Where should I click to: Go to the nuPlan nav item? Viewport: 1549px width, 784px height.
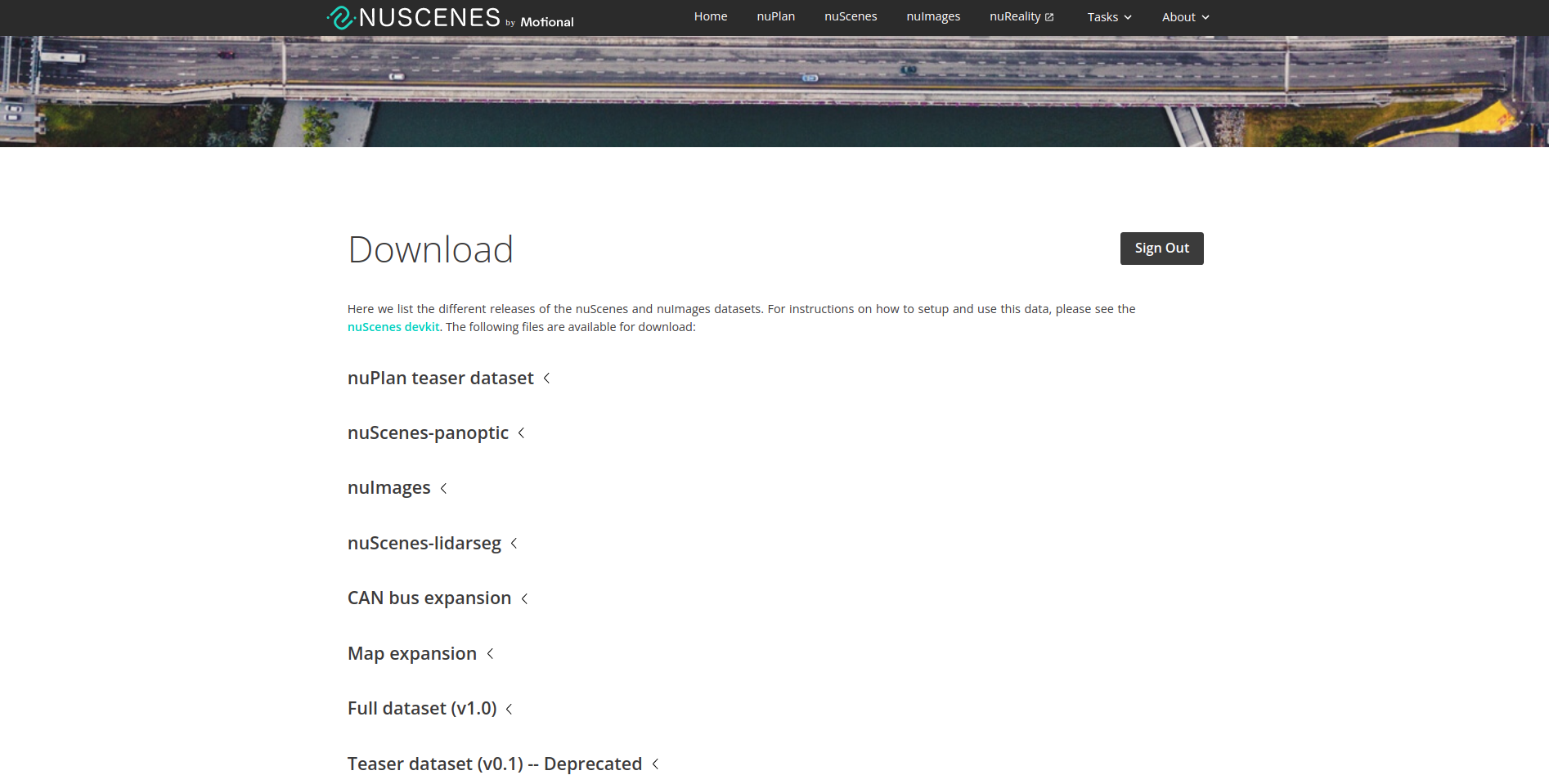(775, 16)
